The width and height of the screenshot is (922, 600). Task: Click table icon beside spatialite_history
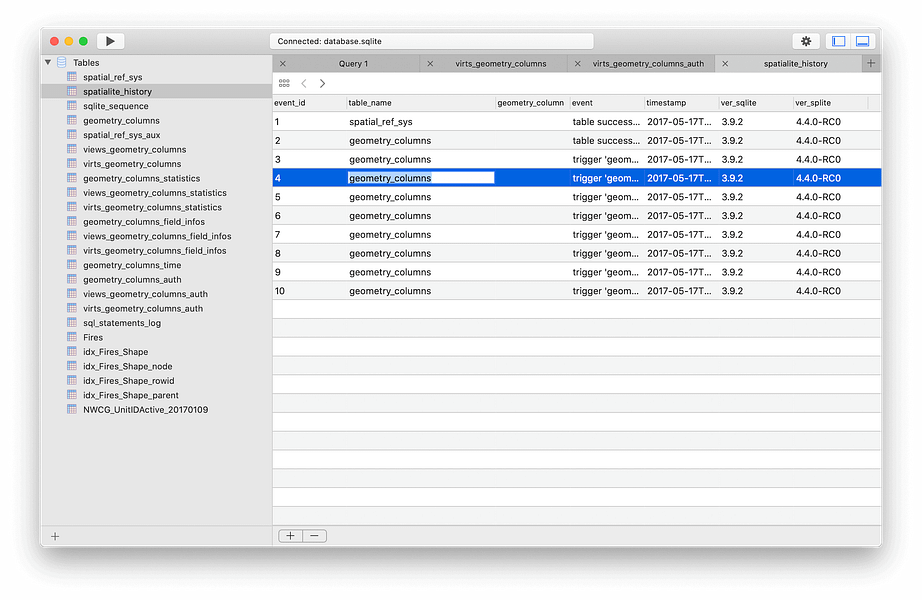click(72, 91)
